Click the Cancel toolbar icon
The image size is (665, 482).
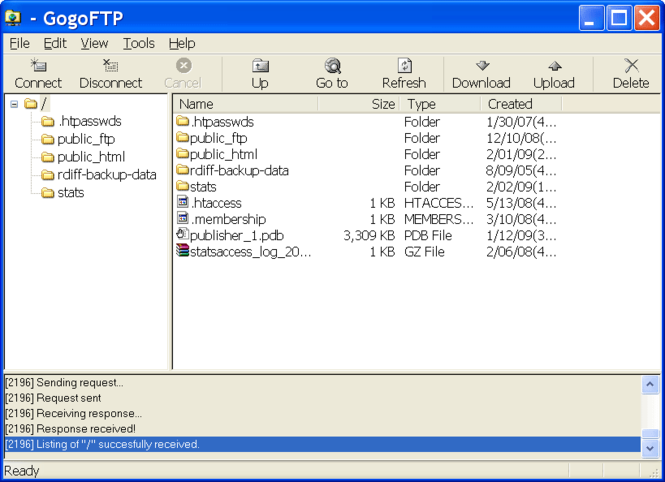pos(183,66)
